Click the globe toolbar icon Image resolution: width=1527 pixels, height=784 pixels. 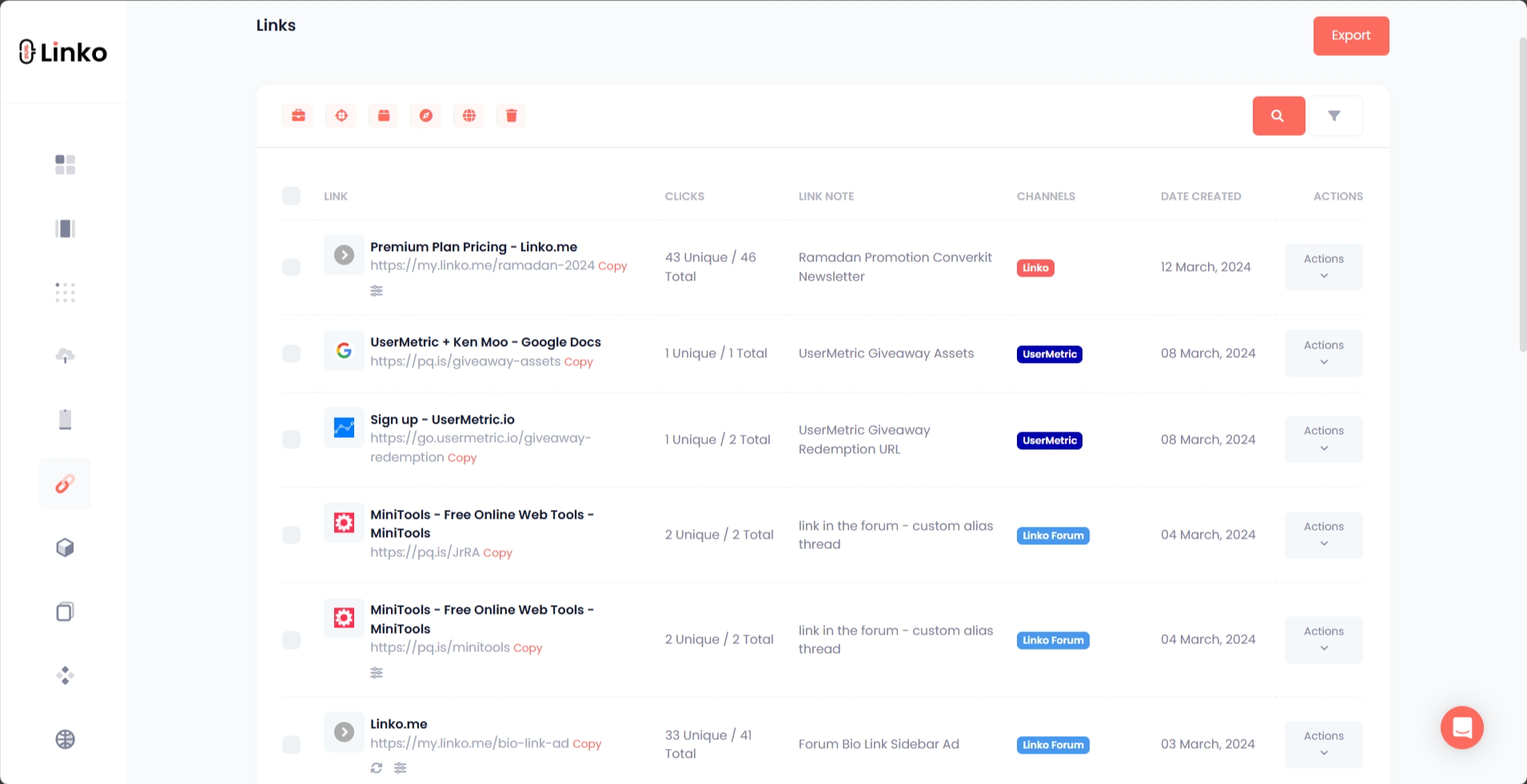(469, 116)
